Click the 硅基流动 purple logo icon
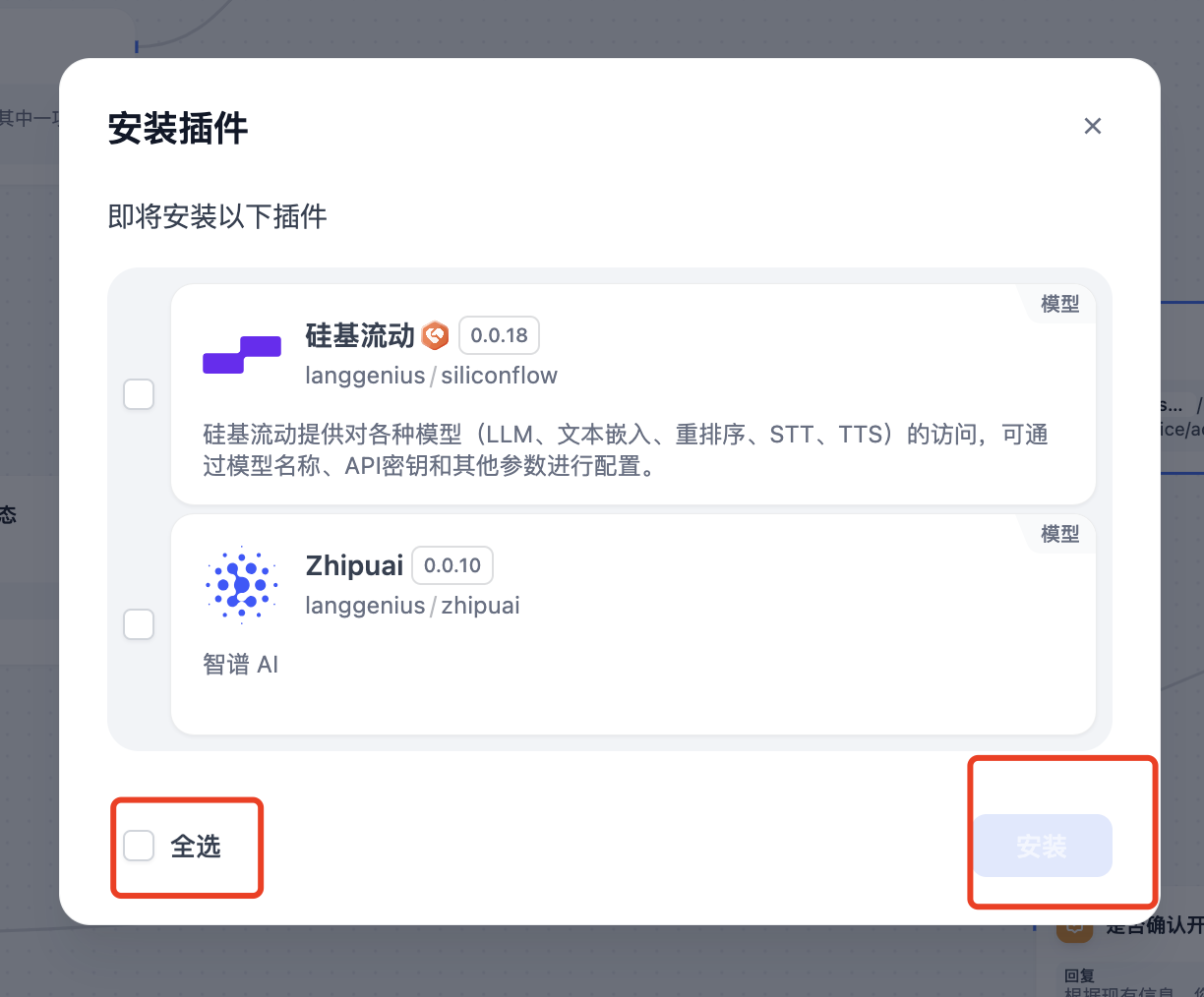Viewport: 1204px width, 997px height. coord(242,355)
